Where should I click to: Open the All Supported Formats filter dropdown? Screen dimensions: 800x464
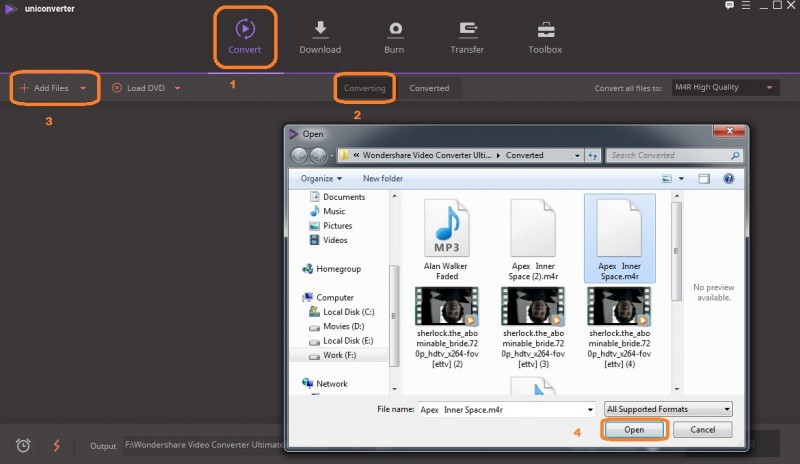(x=668, y=409)
